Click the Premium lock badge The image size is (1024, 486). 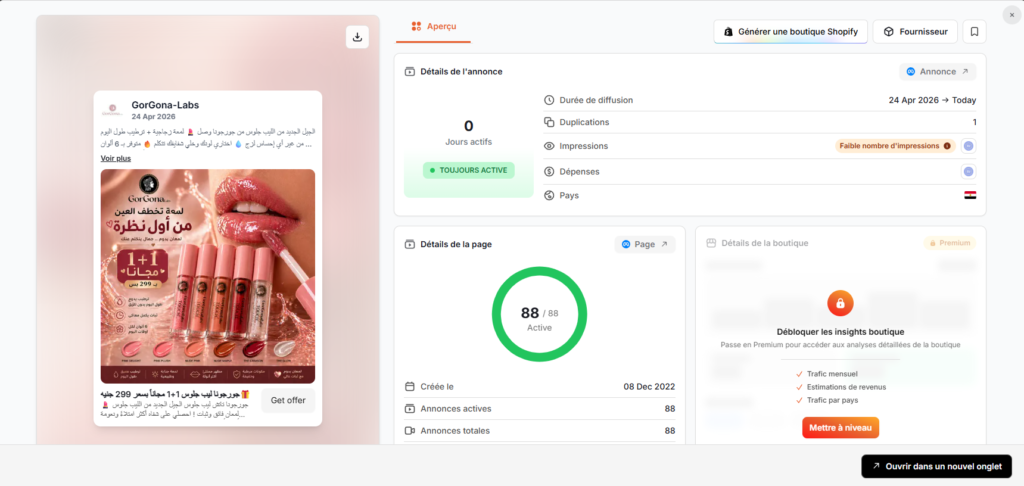950,243
